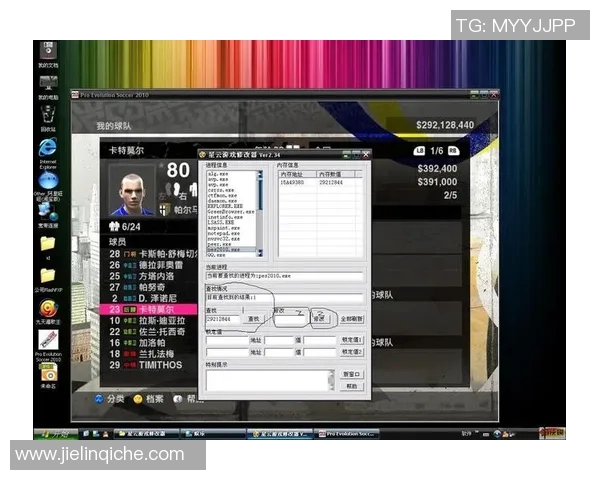The width and height of the screenshot is (600, 480).
Task: Open the Recycle Bin desktop icon
Action: [x=47, y=115]
